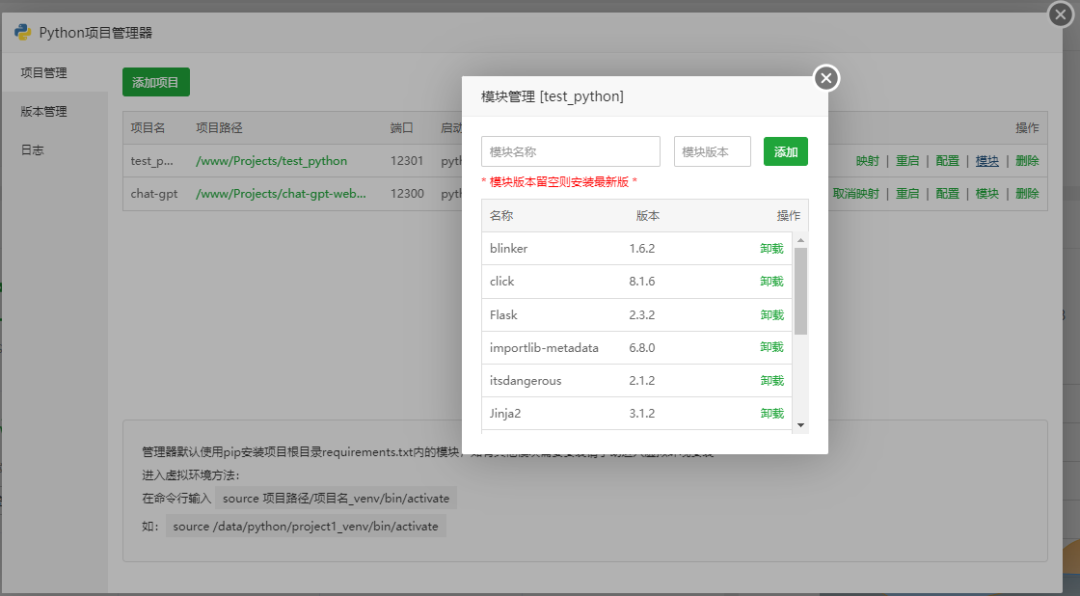Open the 日志 sidebar tab

(33, 150)
